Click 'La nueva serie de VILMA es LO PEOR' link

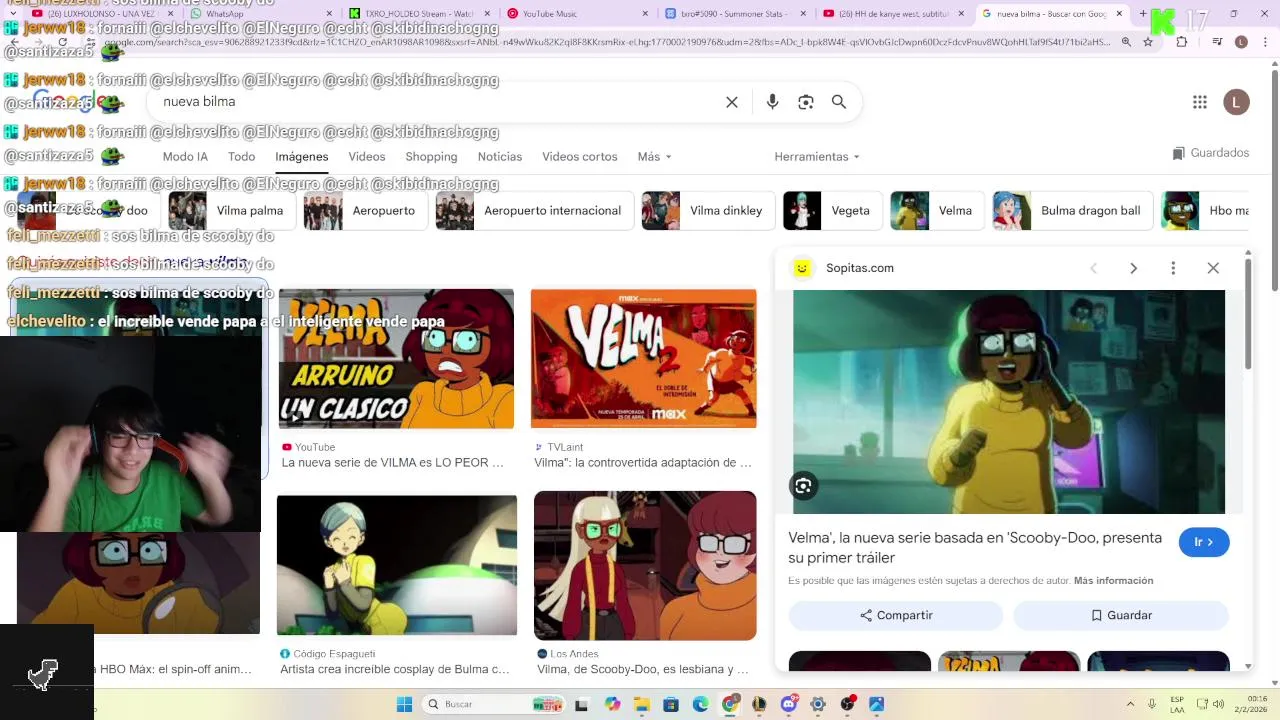pyautogui.click(x=393, y=463)
